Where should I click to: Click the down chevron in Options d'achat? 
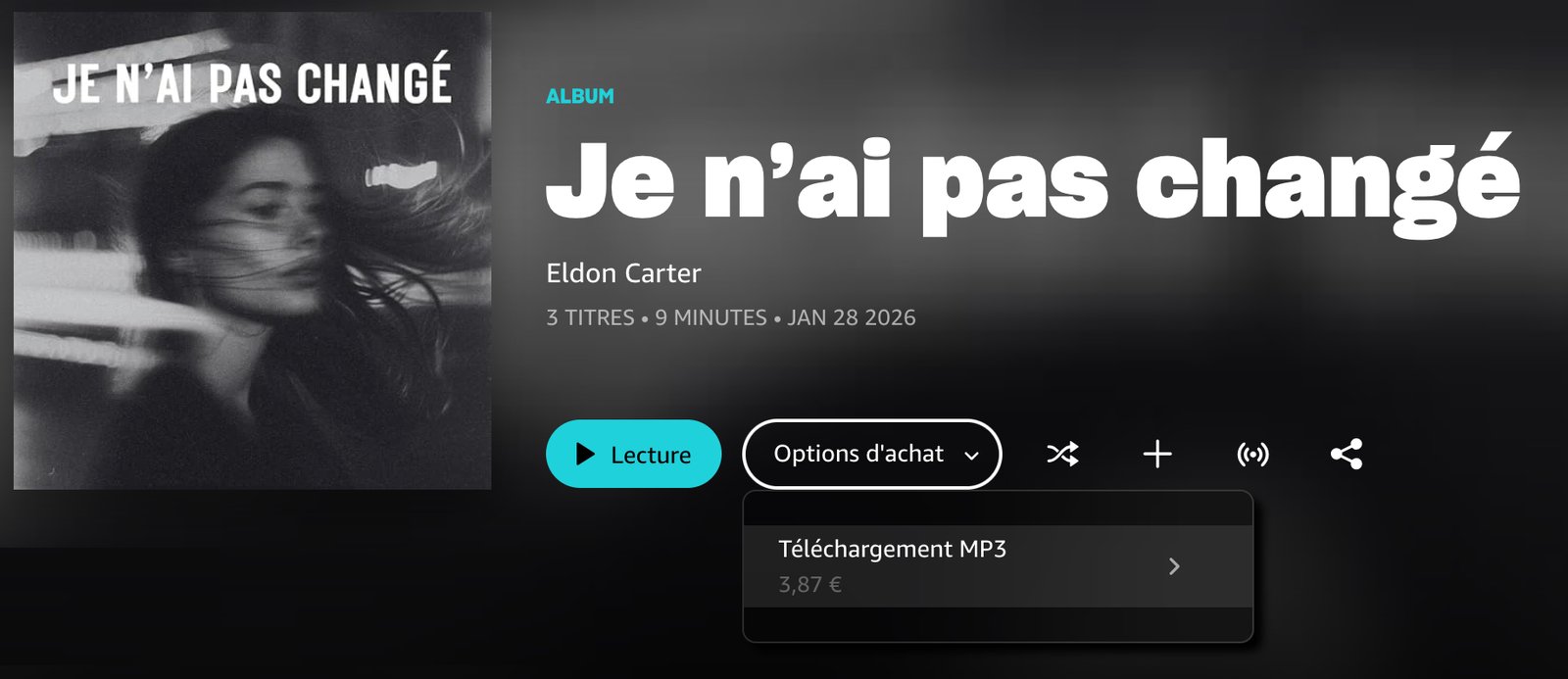pos(971,456)
